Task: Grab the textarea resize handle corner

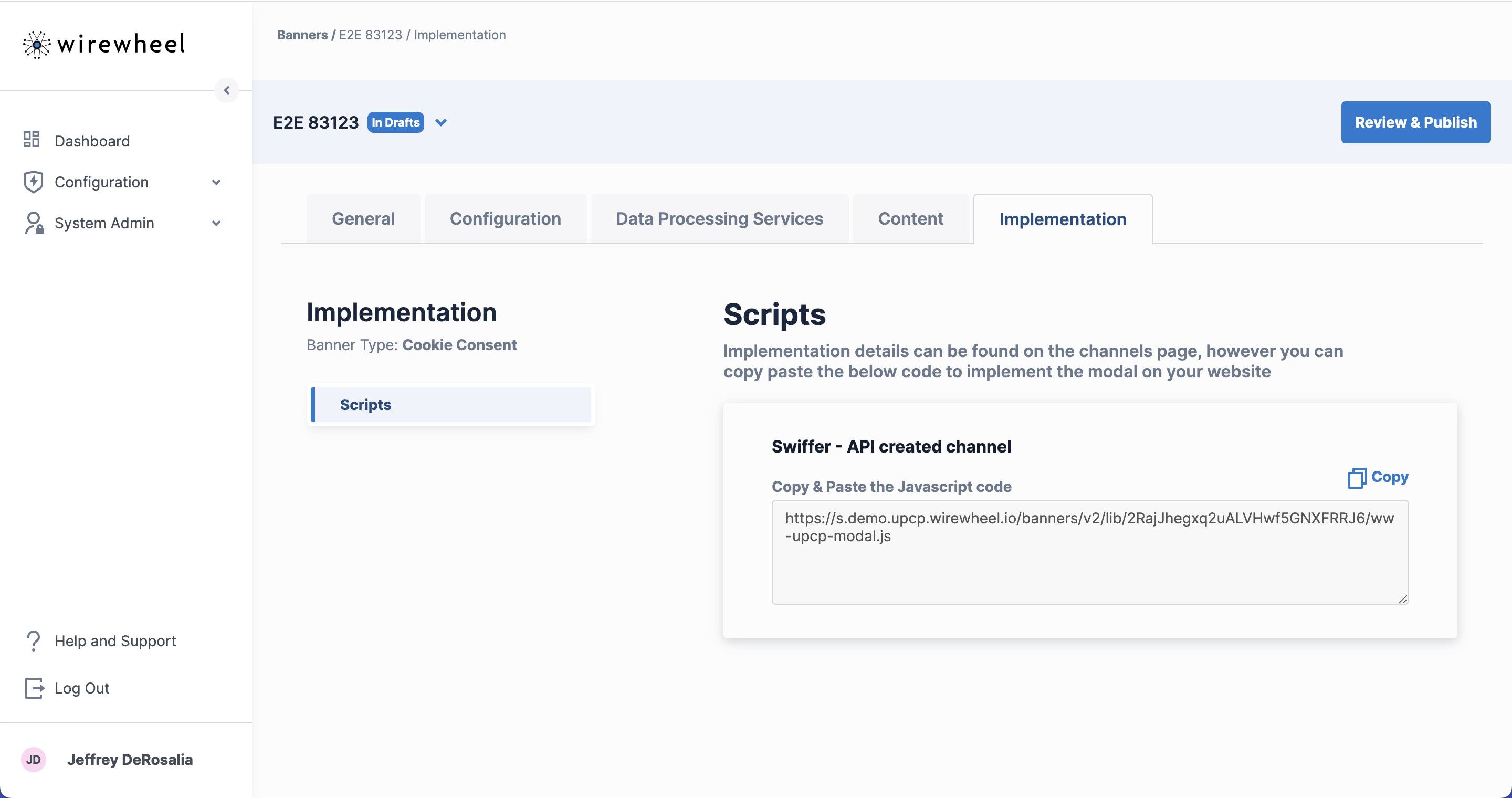Action: coord(1403,598)
